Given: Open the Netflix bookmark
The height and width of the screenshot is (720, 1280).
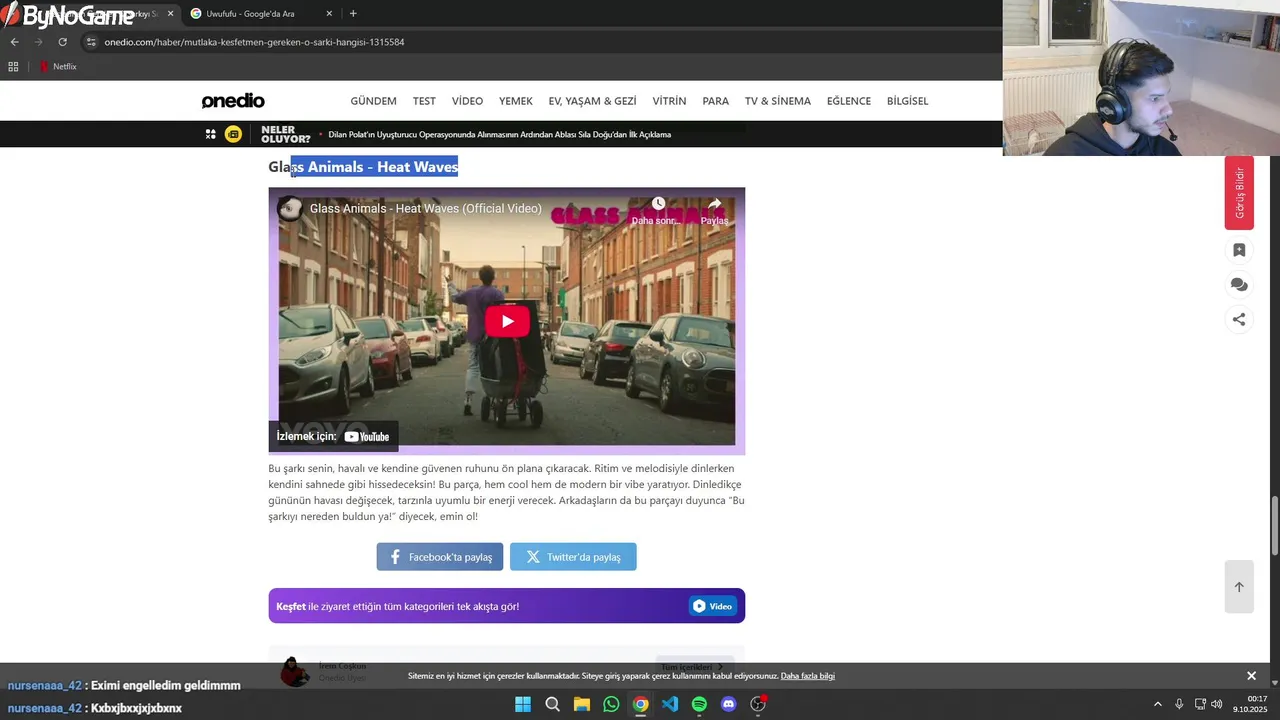Looking at the screenshot, I should (x=58, y=67).
